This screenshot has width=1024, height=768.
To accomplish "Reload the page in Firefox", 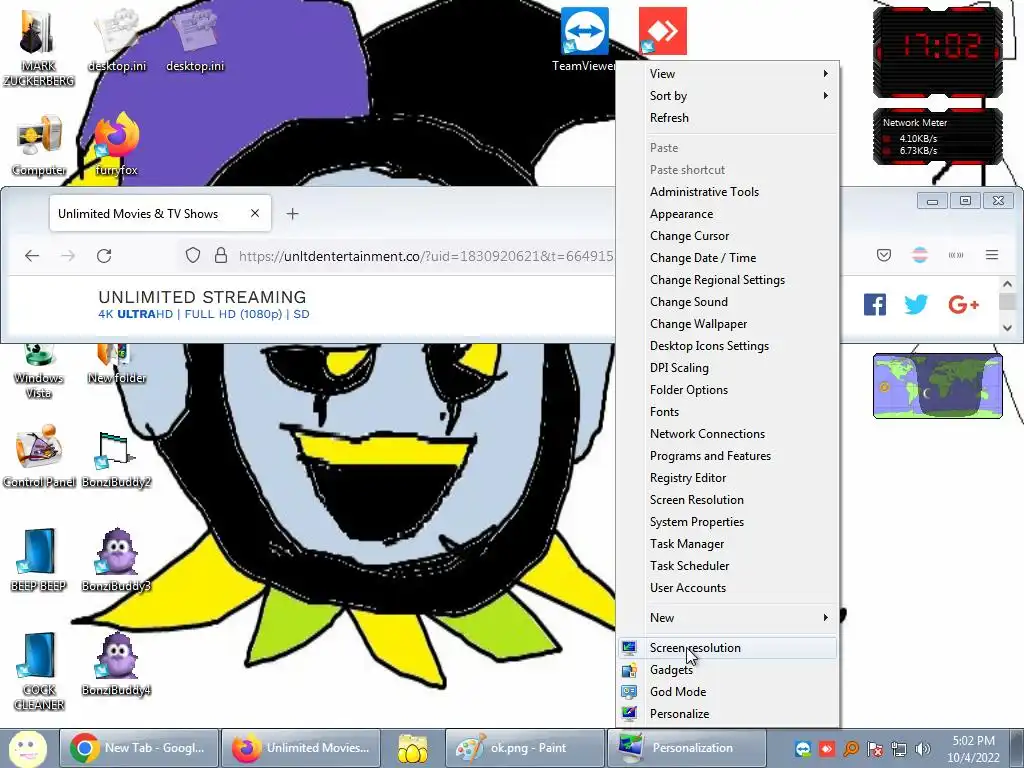I will 104,256.
